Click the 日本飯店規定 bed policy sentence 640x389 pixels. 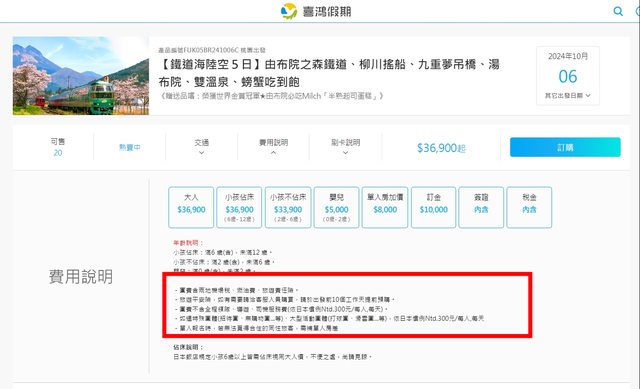click(272, 357)
